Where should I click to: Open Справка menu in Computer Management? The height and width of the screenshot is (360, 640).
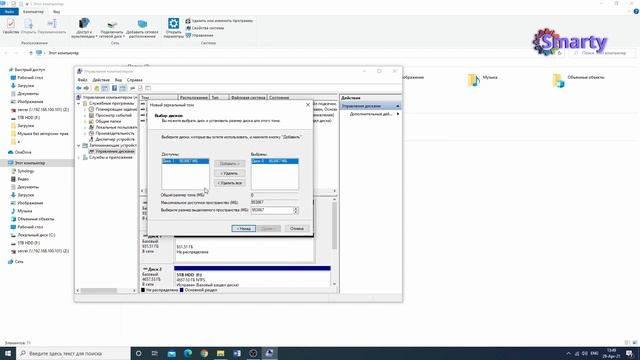click(x=135, y=80)
